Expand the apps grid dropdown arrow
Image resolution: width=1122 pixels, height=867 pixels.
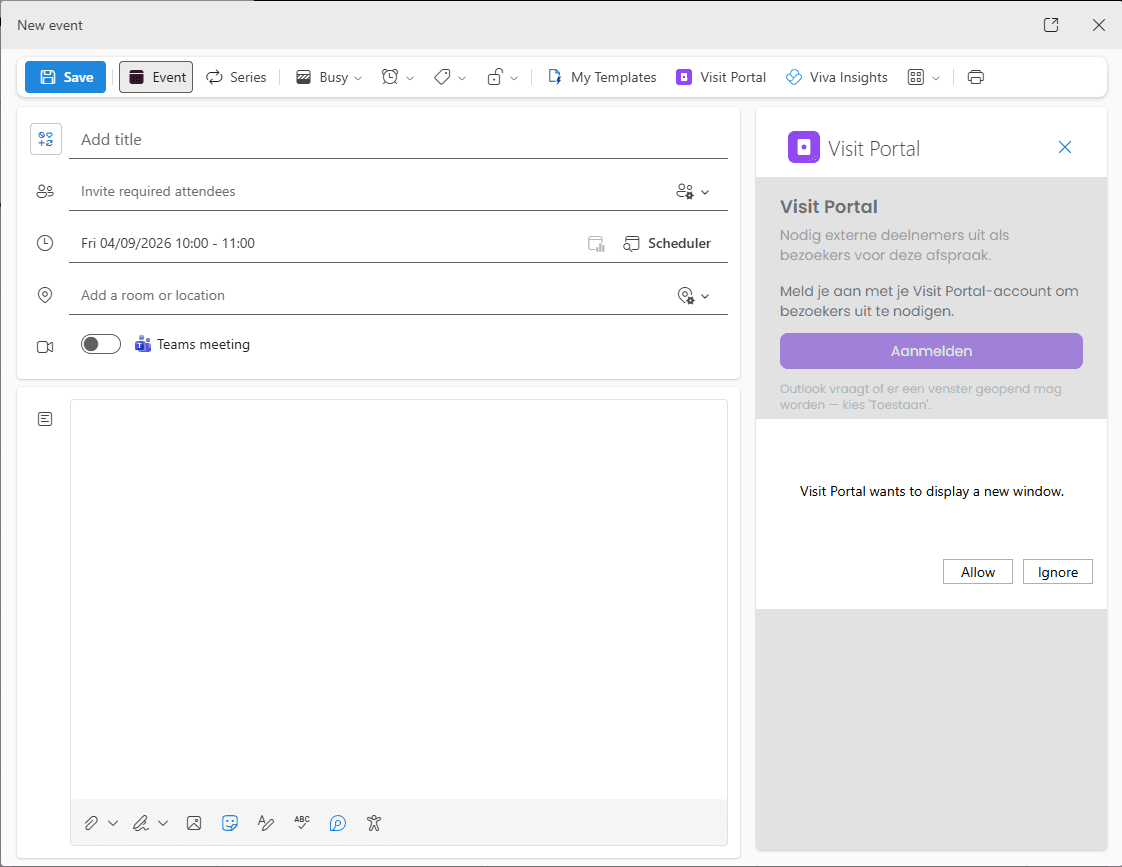[x=936, y=78]
